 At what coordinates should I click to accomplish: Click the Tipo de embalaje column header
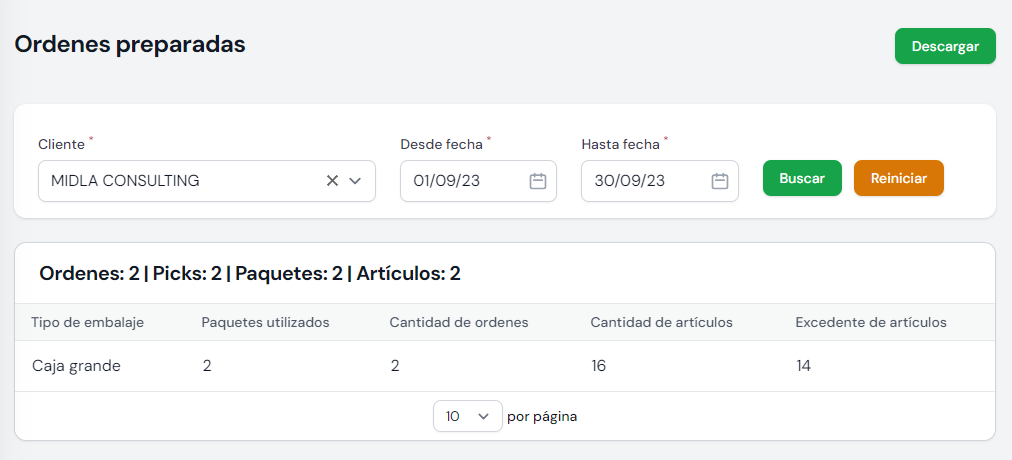[88, 322]
